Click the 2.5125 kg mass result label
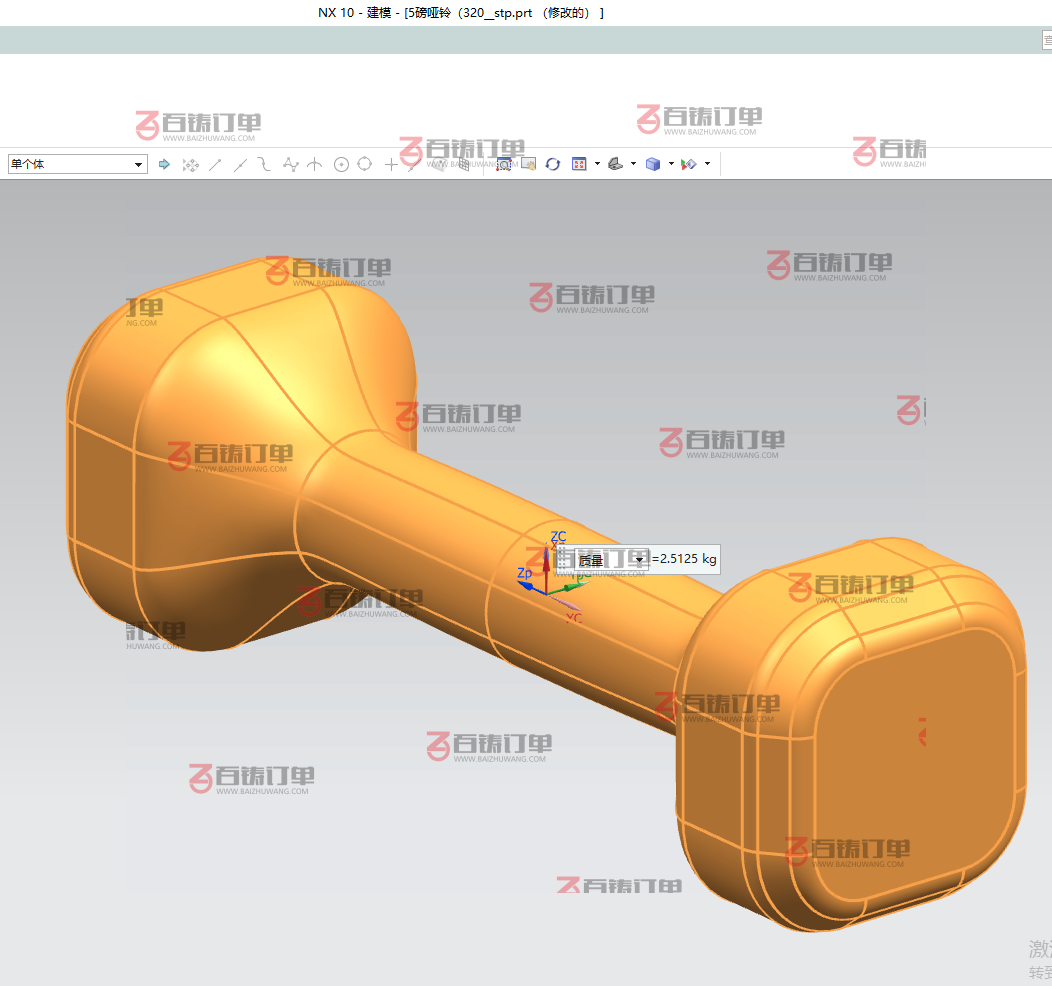 (685, 559)
